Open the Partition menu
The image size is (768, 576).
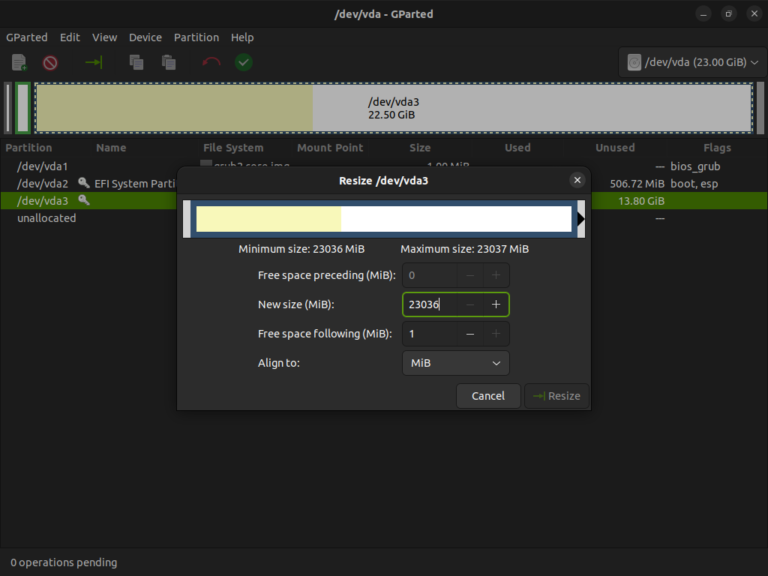point(196,37)
